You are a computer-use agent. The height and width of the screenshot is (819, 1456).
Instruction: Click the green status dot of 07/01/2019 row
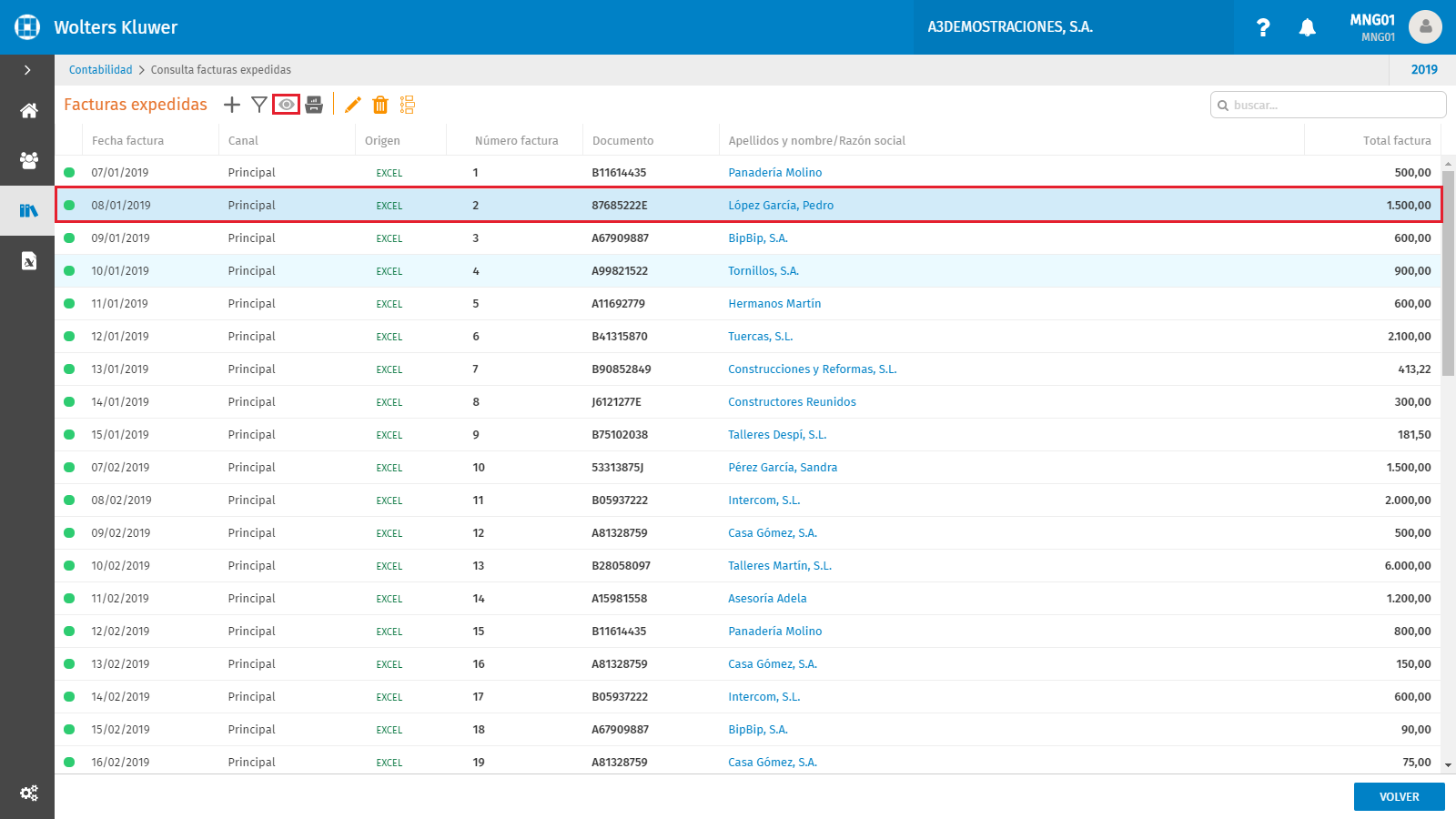pos(69,172)
